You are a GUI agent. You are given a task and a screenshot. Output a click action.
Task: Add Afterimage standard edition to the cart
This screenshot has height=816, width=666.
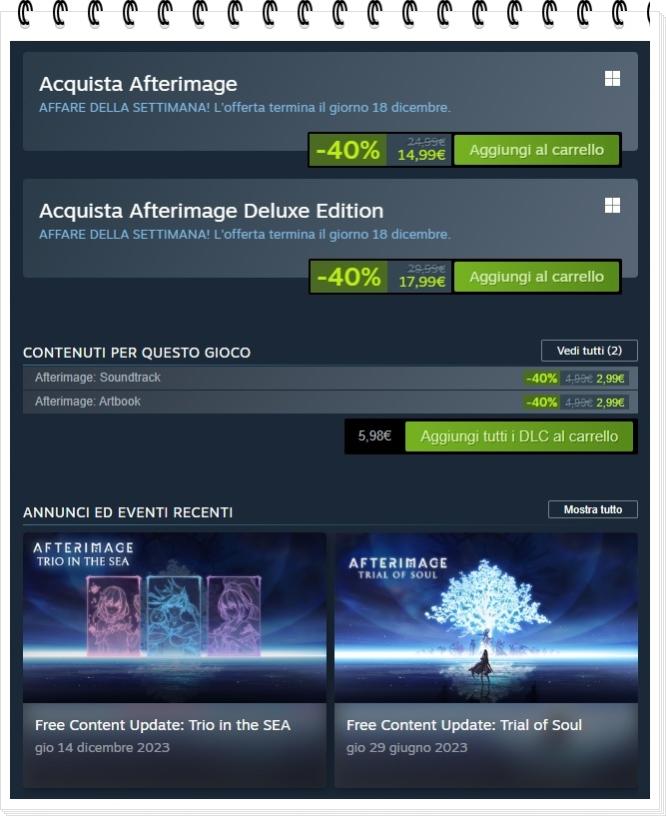coord(536,150)
